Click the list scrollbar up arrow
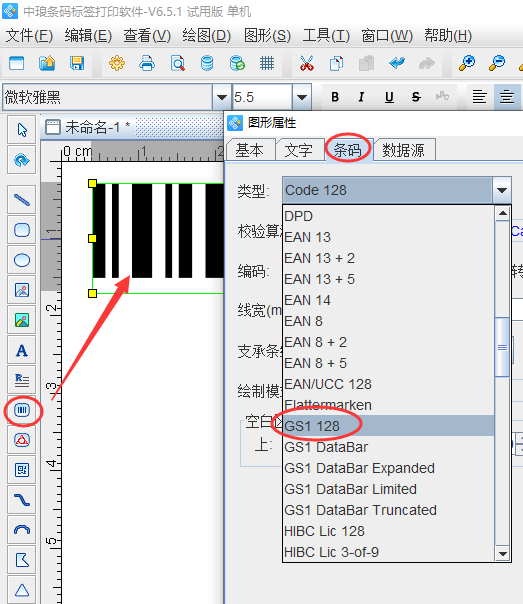523x604 pixels. (x=503, y=213)
